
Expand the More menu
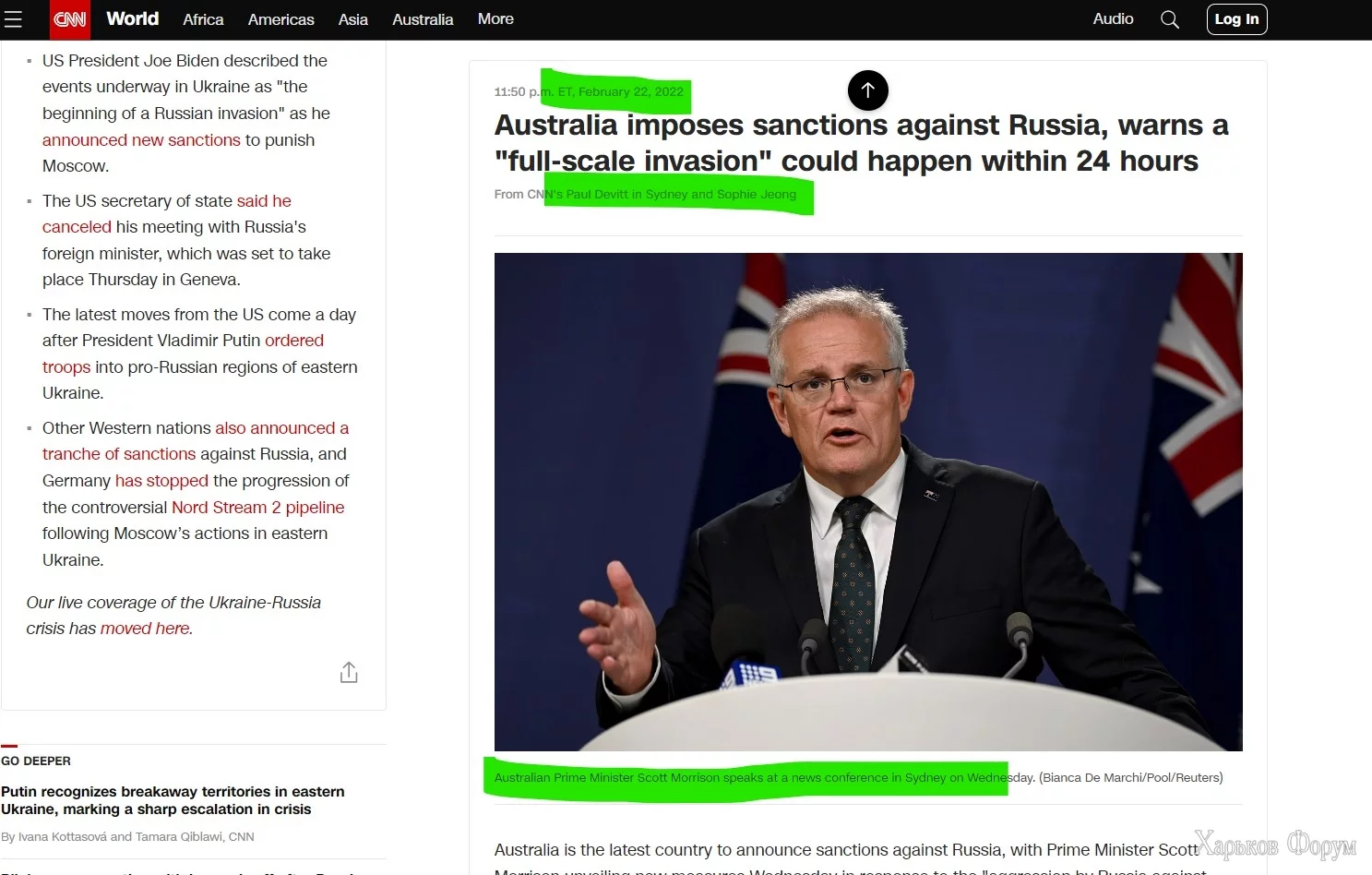coord(495,18)
